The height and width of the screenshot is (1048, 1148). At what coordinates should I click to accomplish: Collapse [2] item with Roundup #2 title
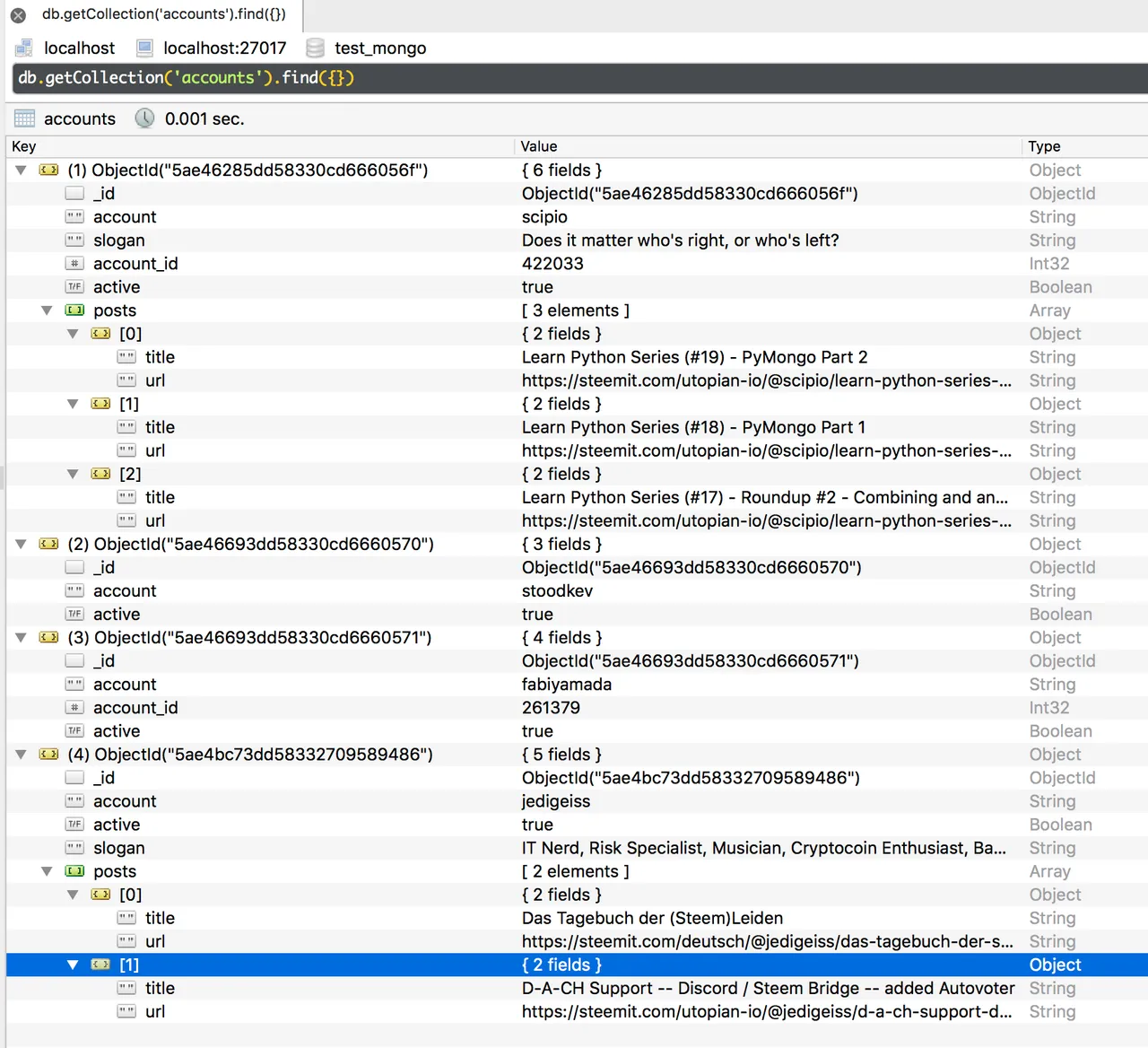pos(73,474)
